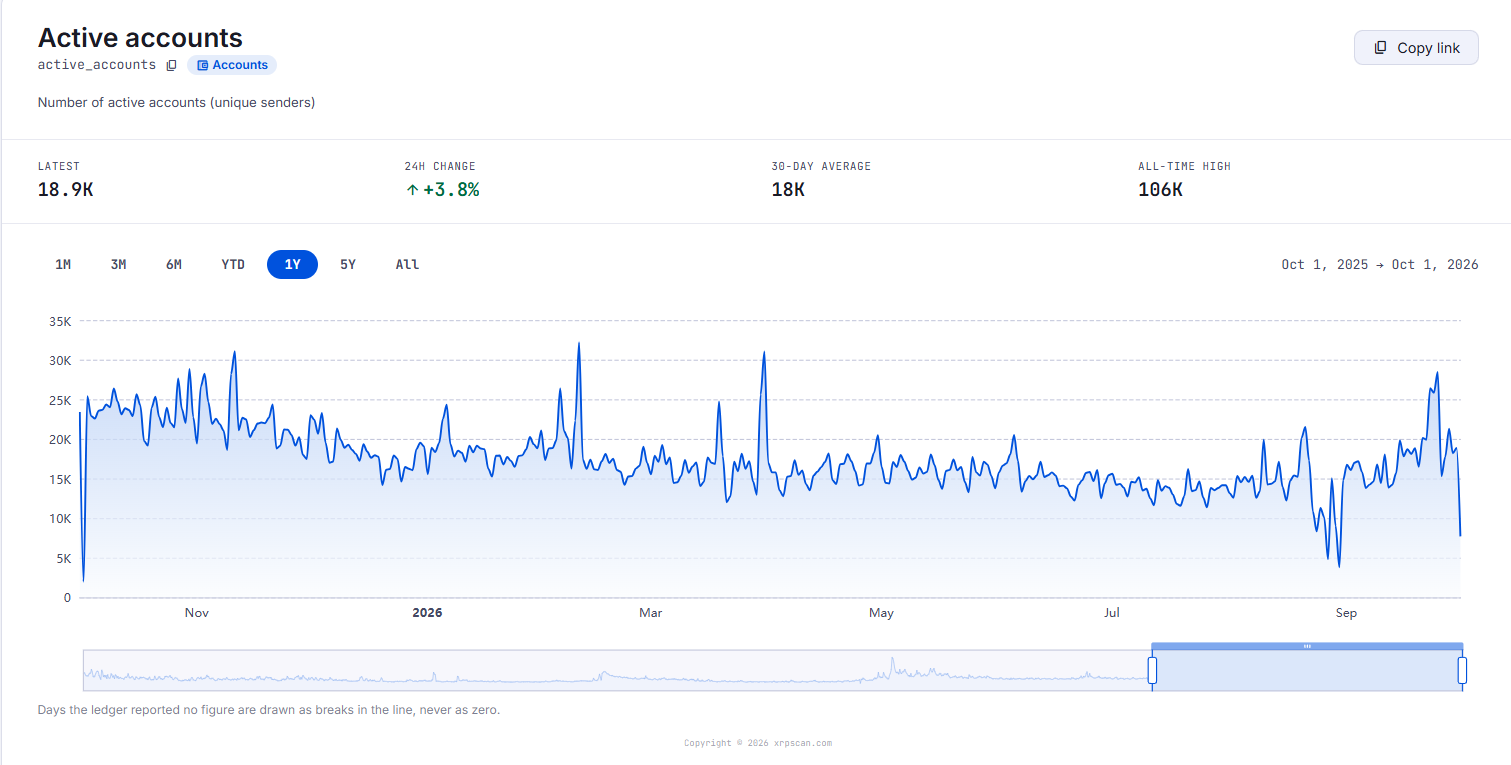
Task: Click the "Mar" x-axis label
Action: 651,613
